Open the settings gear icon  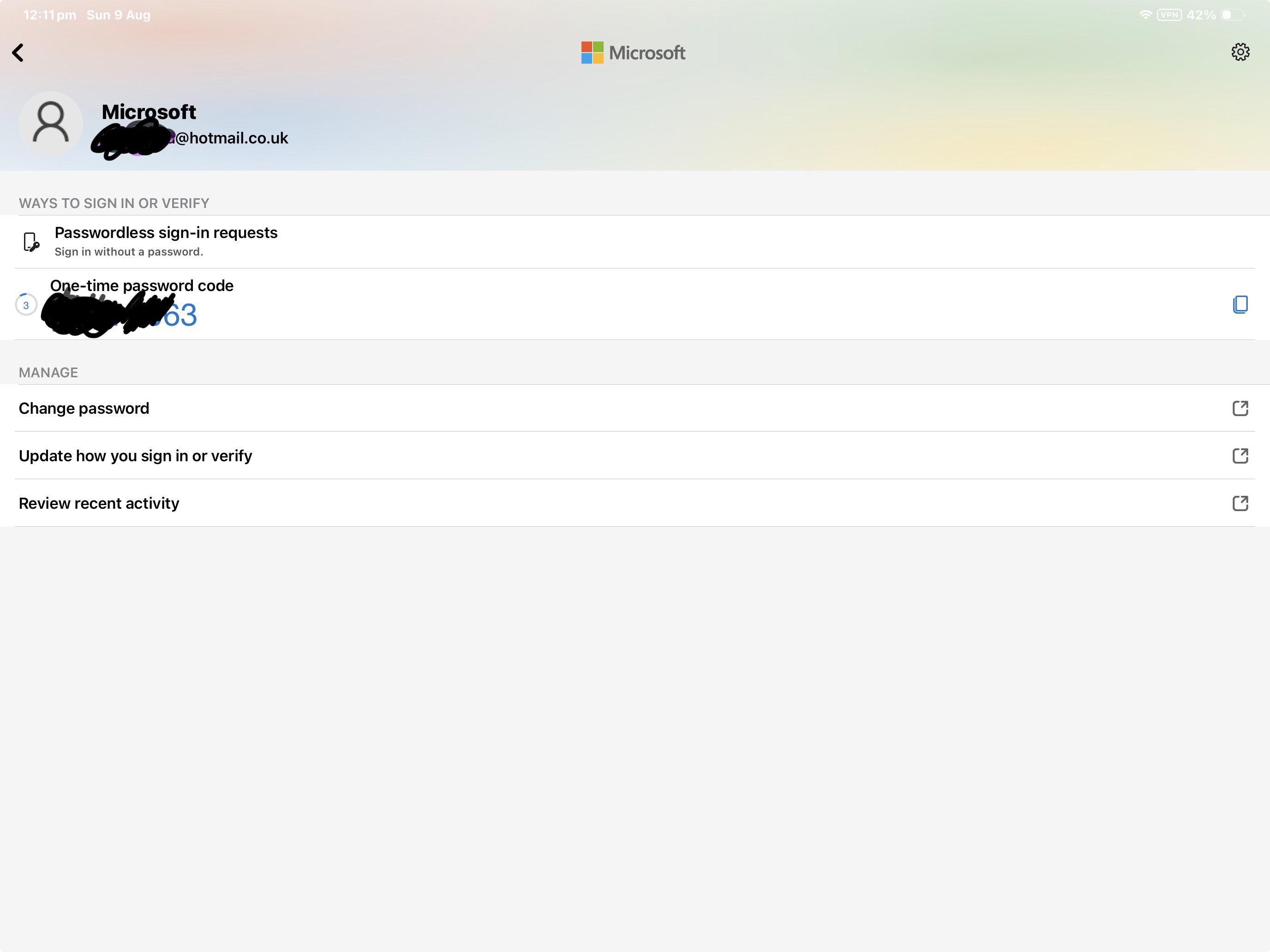tap(1240, 52)
